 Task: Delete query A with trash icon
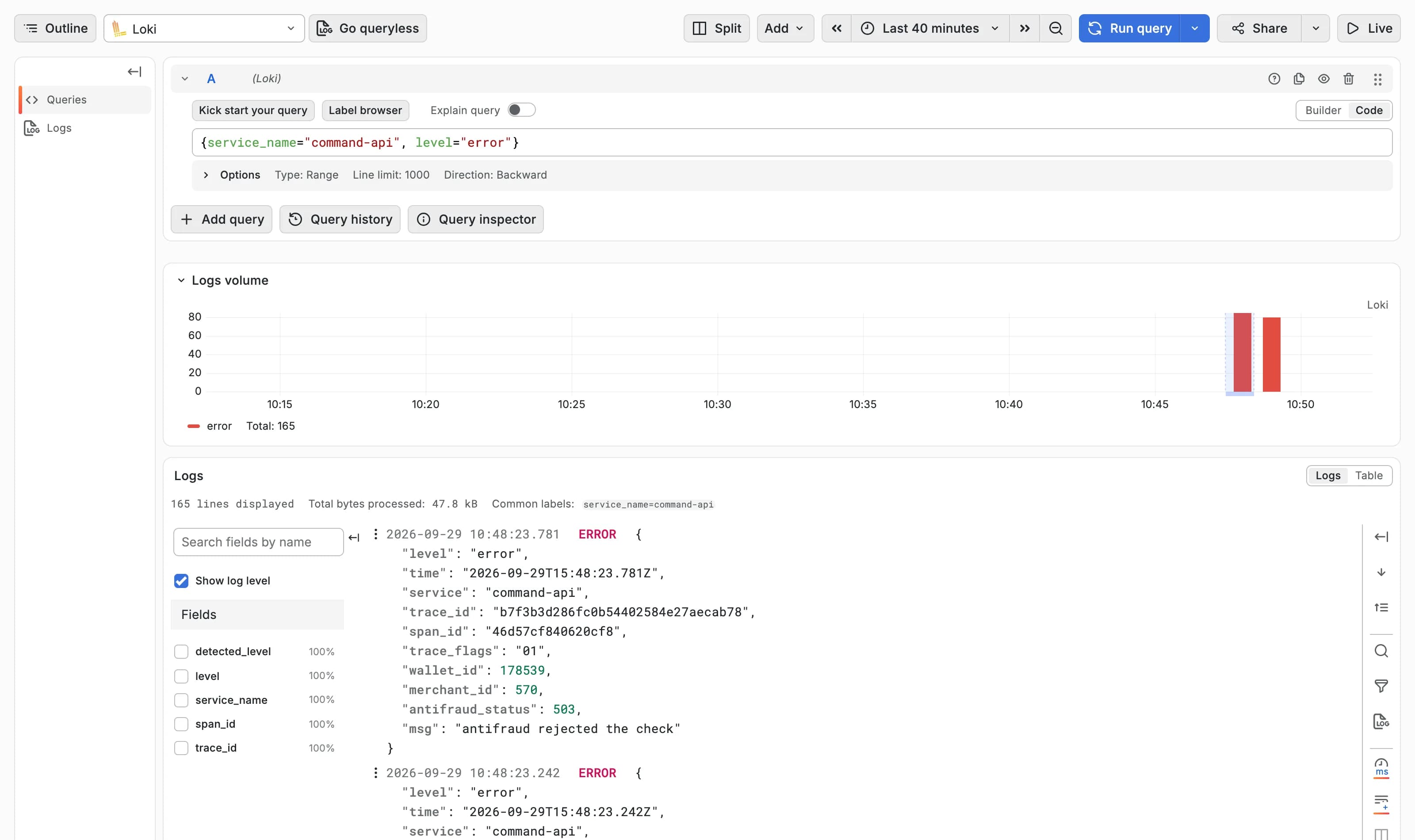click(x=1349, y=79)
